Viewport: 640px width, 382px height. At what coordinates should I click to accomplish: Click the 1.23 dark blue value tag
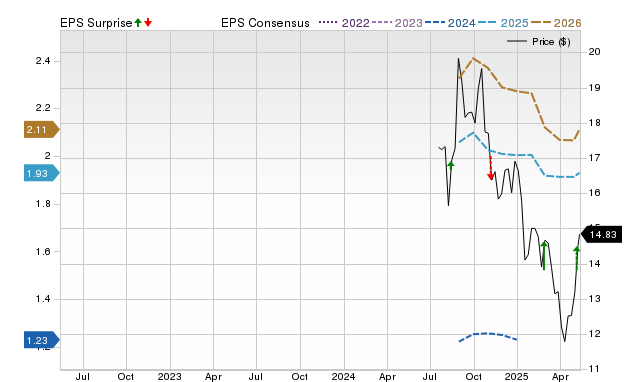tap(42, 340)
